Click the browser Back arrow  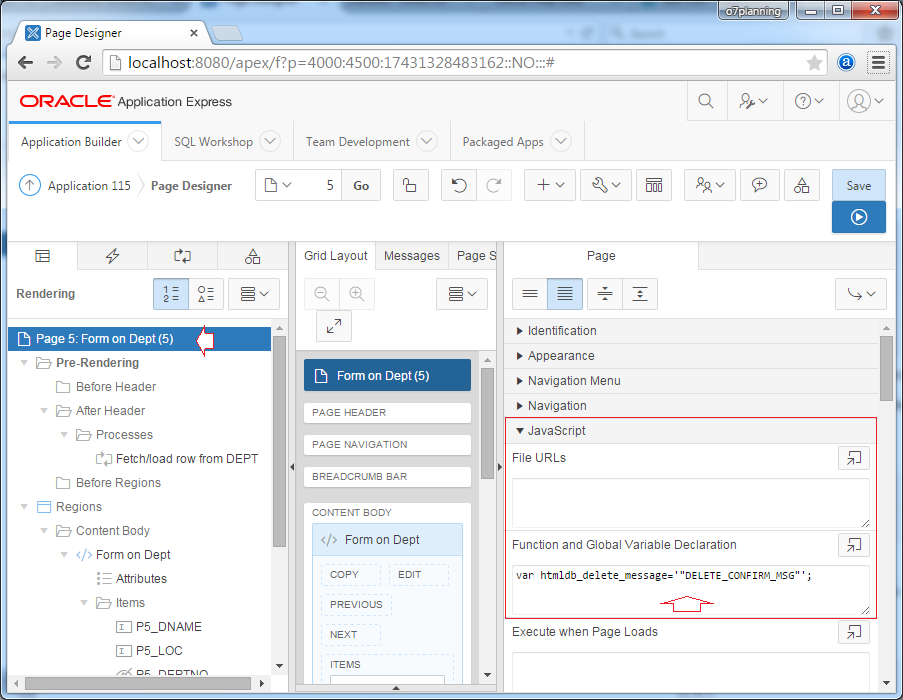click(25, 63)
